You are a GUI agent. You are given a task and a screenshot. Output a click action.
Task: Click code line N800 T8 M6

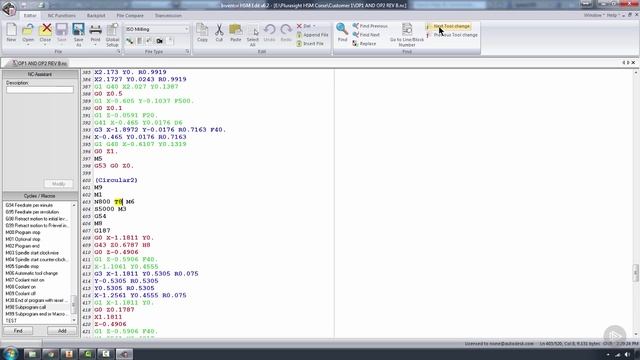114,202
